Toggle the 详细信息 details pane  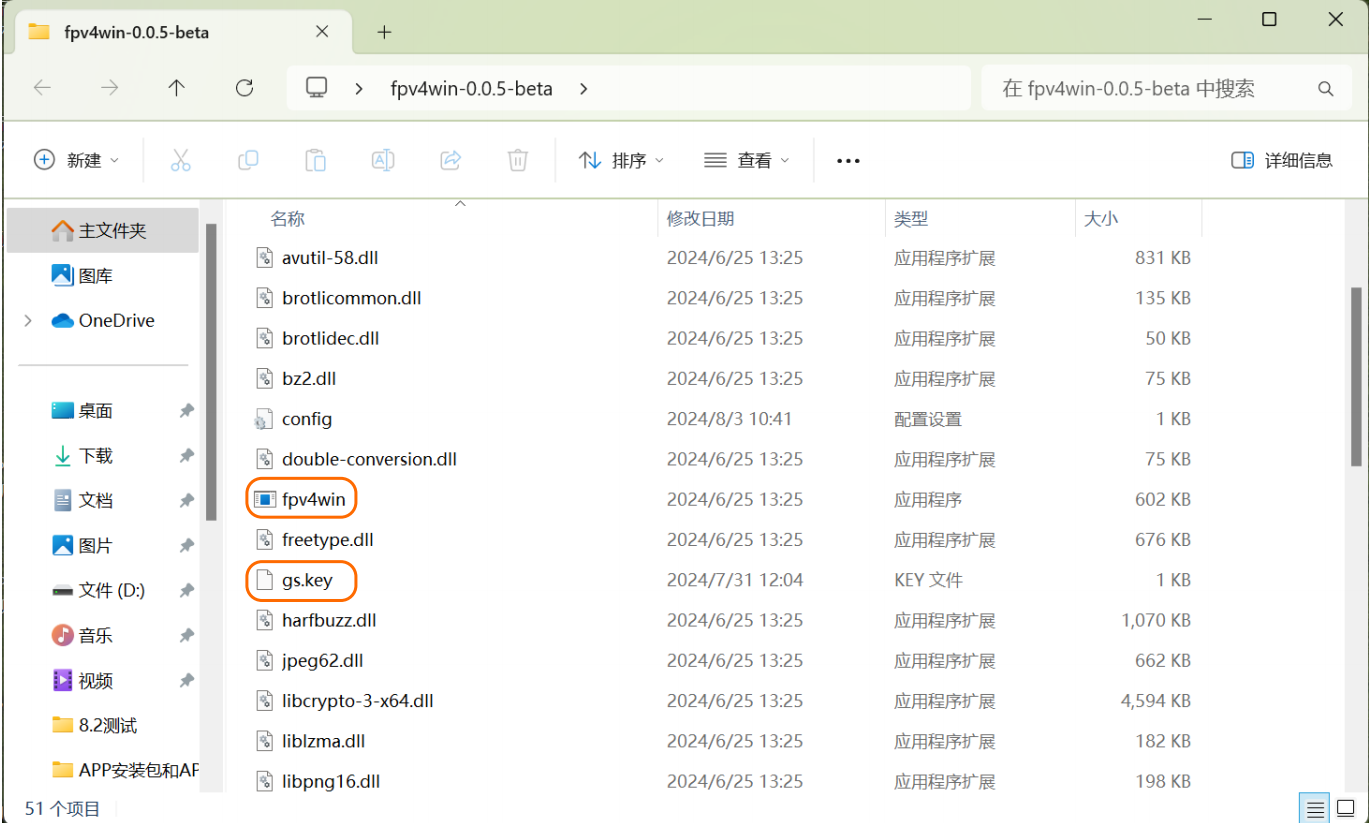click(1282, 160)
